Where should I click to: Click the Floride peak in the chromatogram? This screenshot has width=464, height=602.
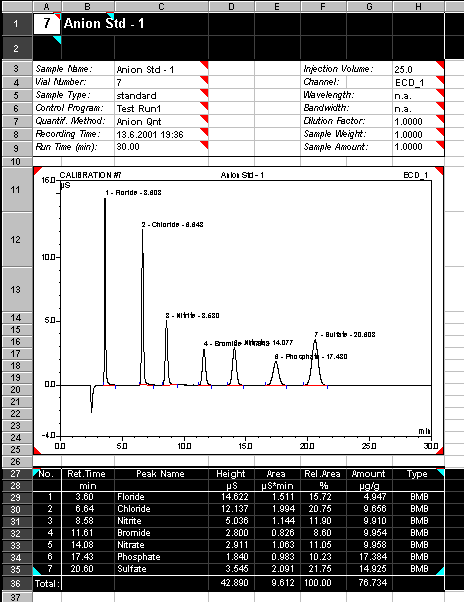105,292
